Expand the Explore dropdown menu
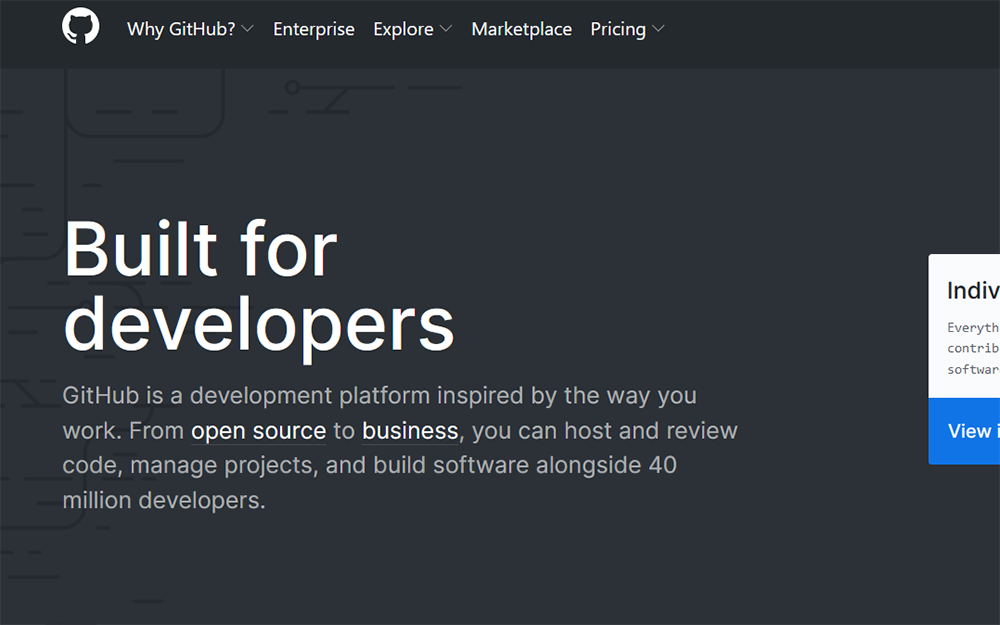The height and width of the screenshot is (625, 1000). pyautogui.click(x=413, y=29)
